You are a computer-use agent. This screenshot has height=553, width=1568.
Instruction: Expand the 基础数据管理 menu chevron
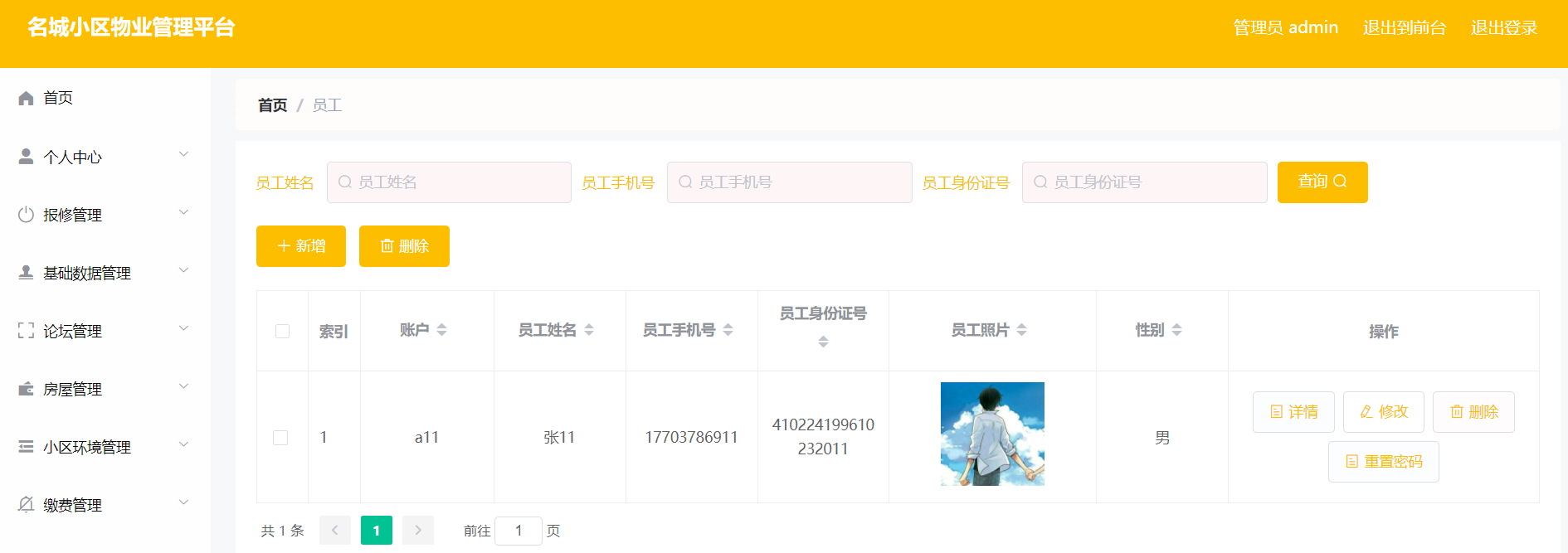point(184,270)
